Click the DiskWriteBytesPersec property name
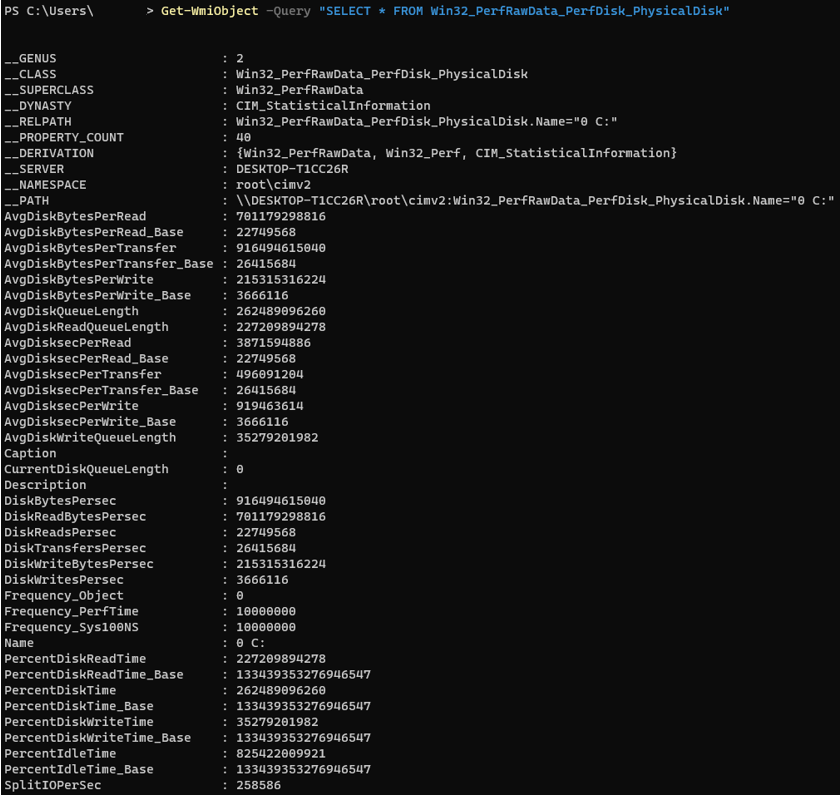This screenshot has width=840, height=795. point(79,564)
